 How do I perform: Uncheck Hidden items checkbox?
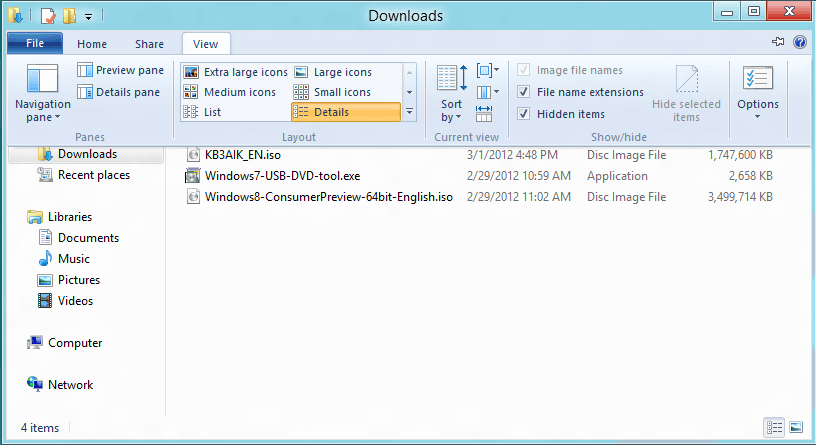point(524,113)
